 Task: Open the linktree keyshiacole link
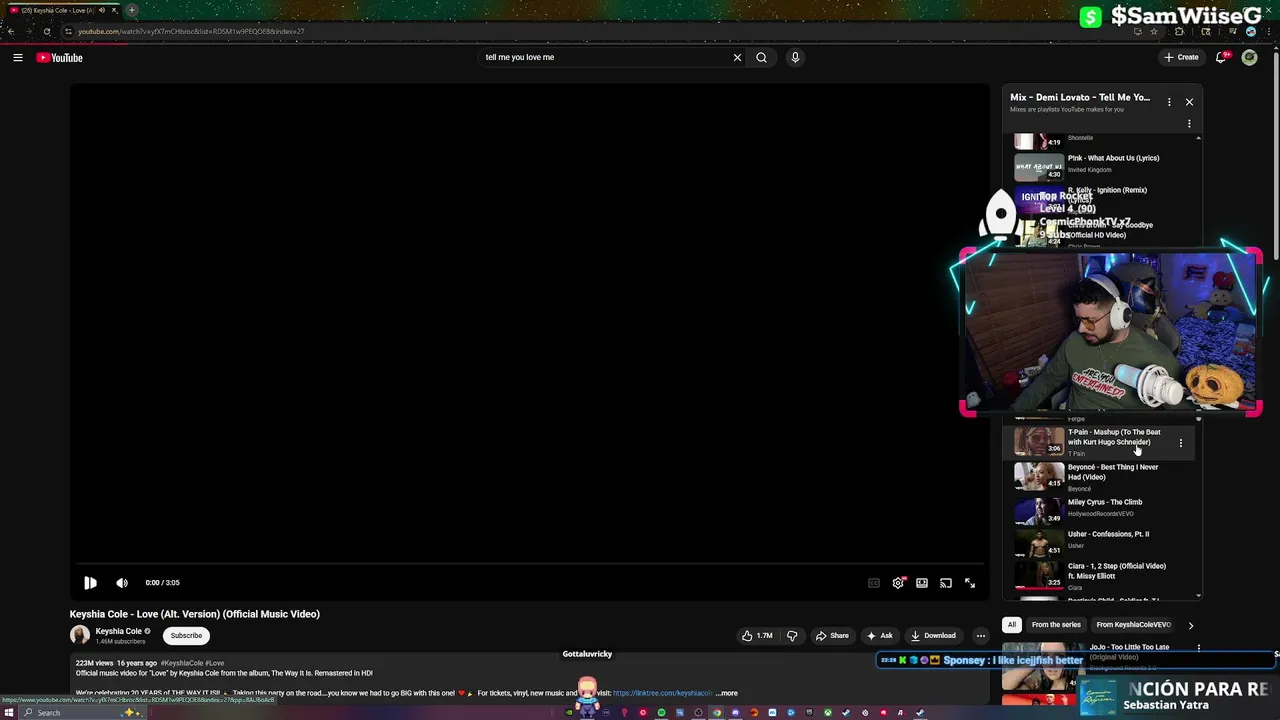coord(662,693)
